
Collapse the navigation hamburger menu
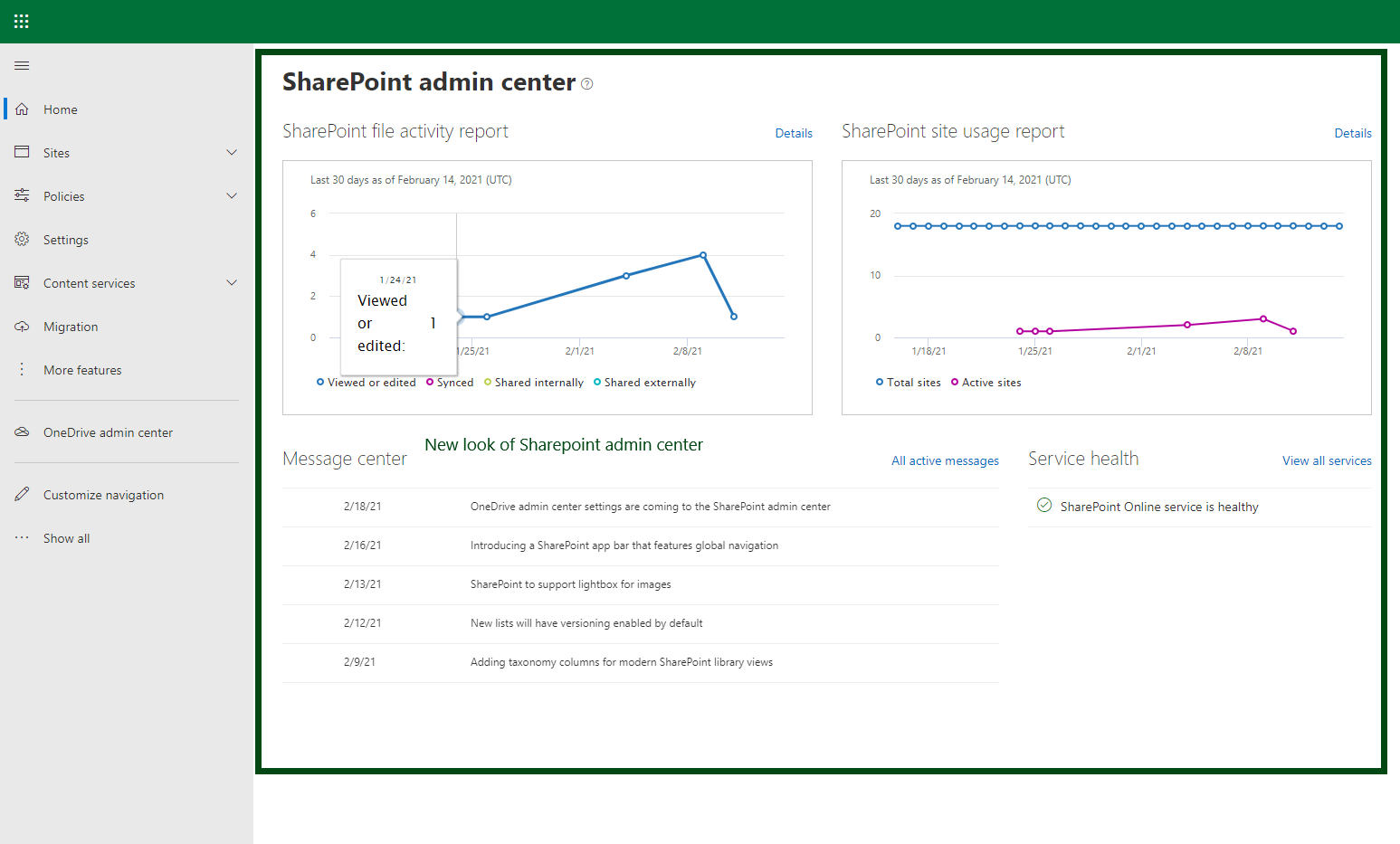22,65
